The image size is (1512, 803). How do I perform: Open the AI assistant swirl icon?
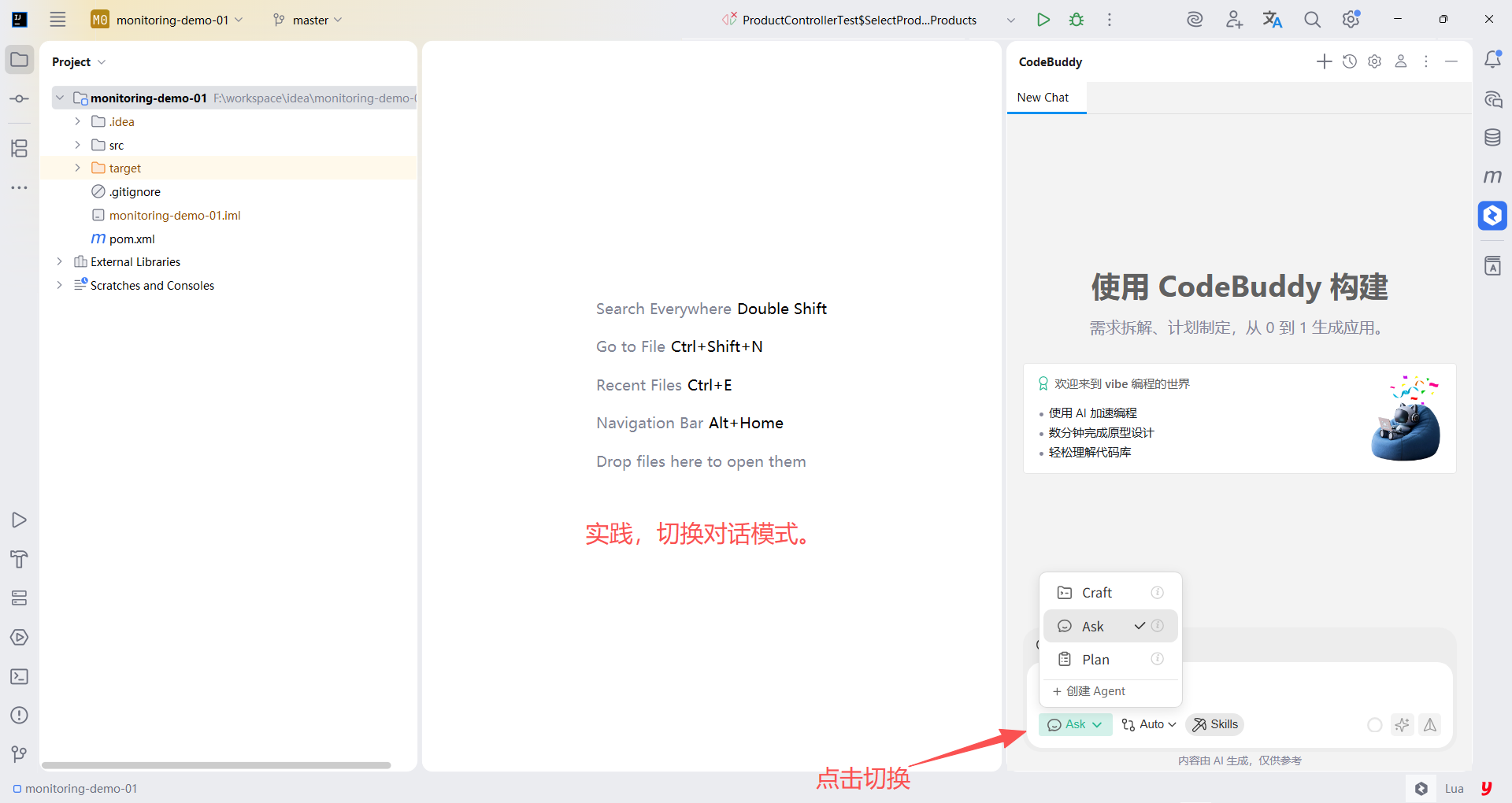pyautogui.click(x=1195, y=20)
